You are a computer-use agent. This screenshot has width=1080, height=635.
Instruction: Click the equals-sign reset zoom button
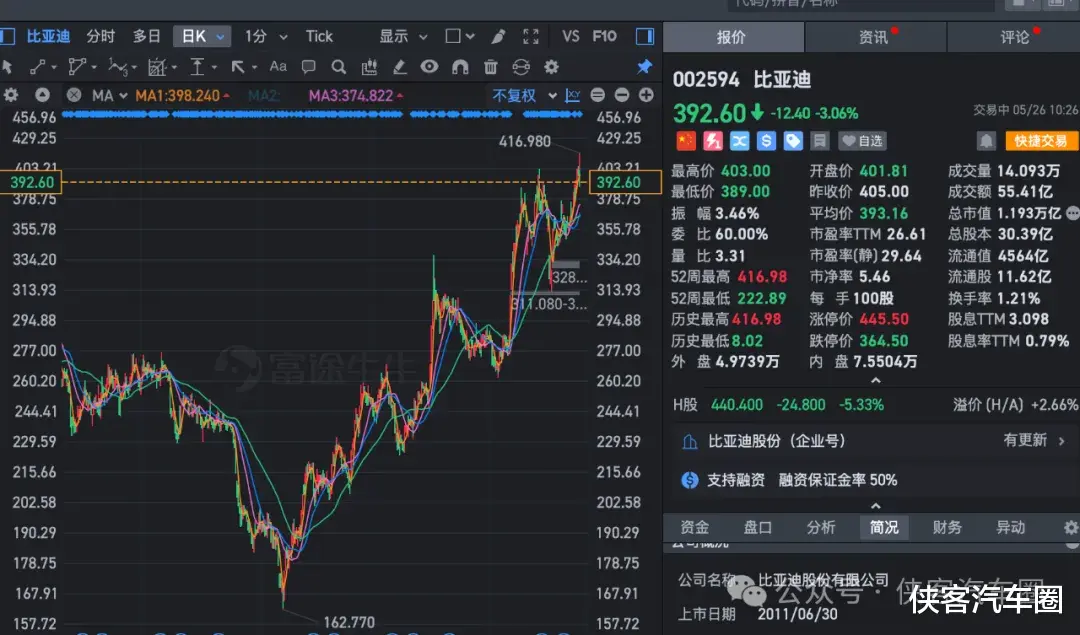tap(598, 95)
